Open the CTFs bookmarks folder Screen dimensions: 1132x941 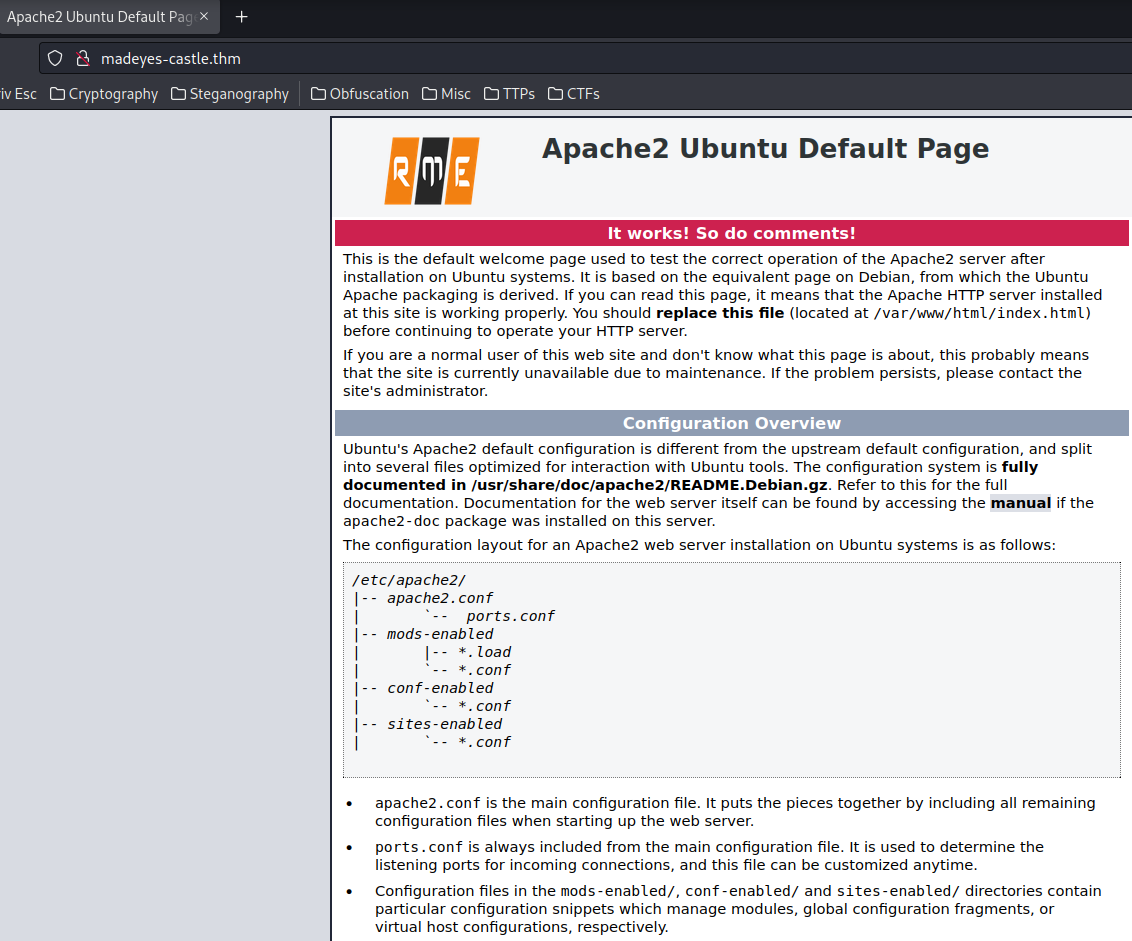point(574,94)
